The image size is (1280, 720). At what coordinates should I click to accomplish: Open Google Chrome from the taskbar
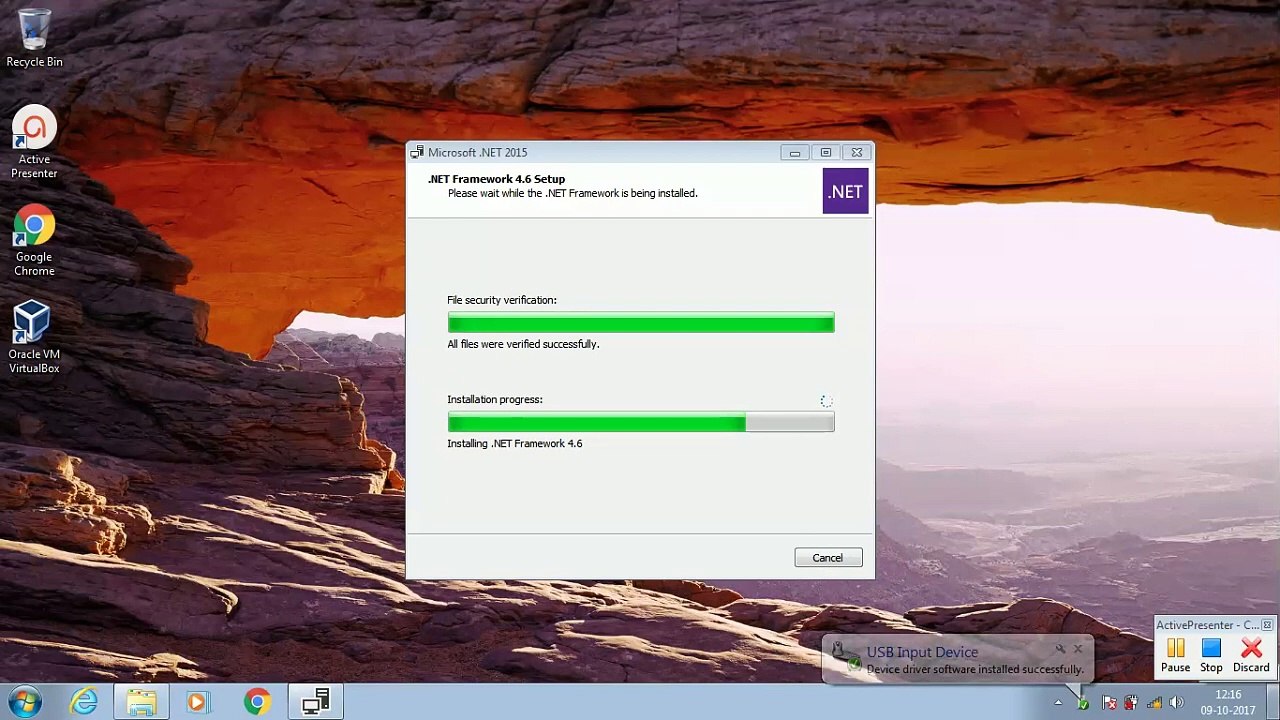pos(257,702)
